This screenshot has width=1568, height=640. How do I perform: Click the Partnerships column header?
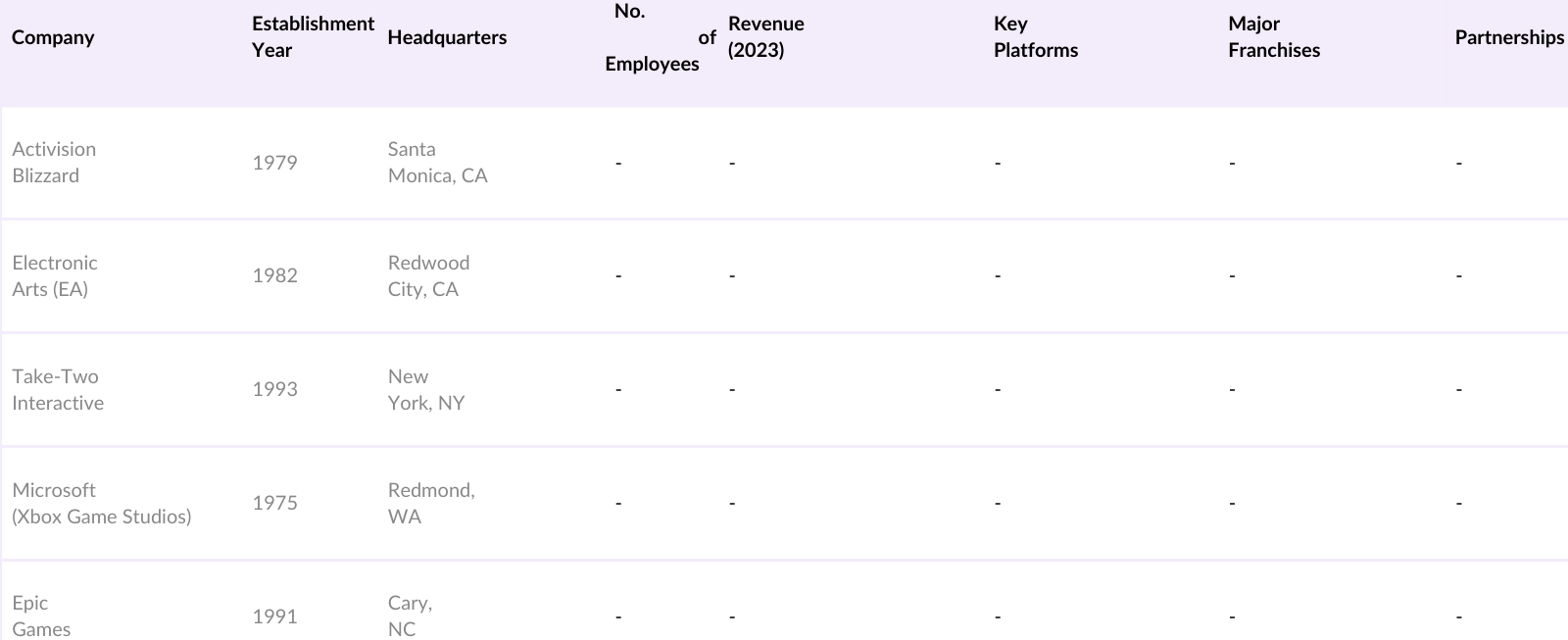(1508, 37)
